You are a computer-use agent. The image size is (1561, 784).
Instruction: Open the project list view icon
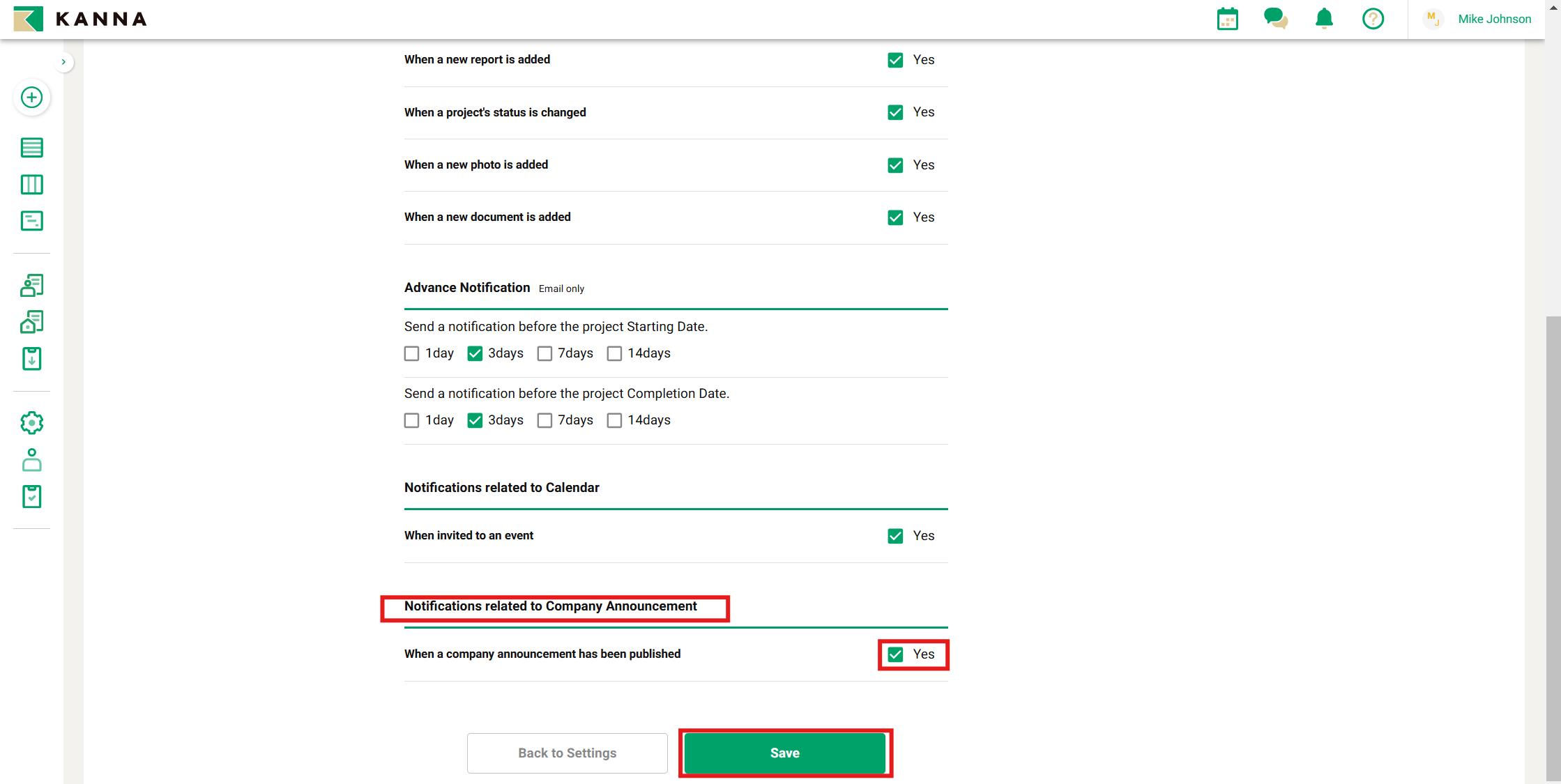click(31, 148)
